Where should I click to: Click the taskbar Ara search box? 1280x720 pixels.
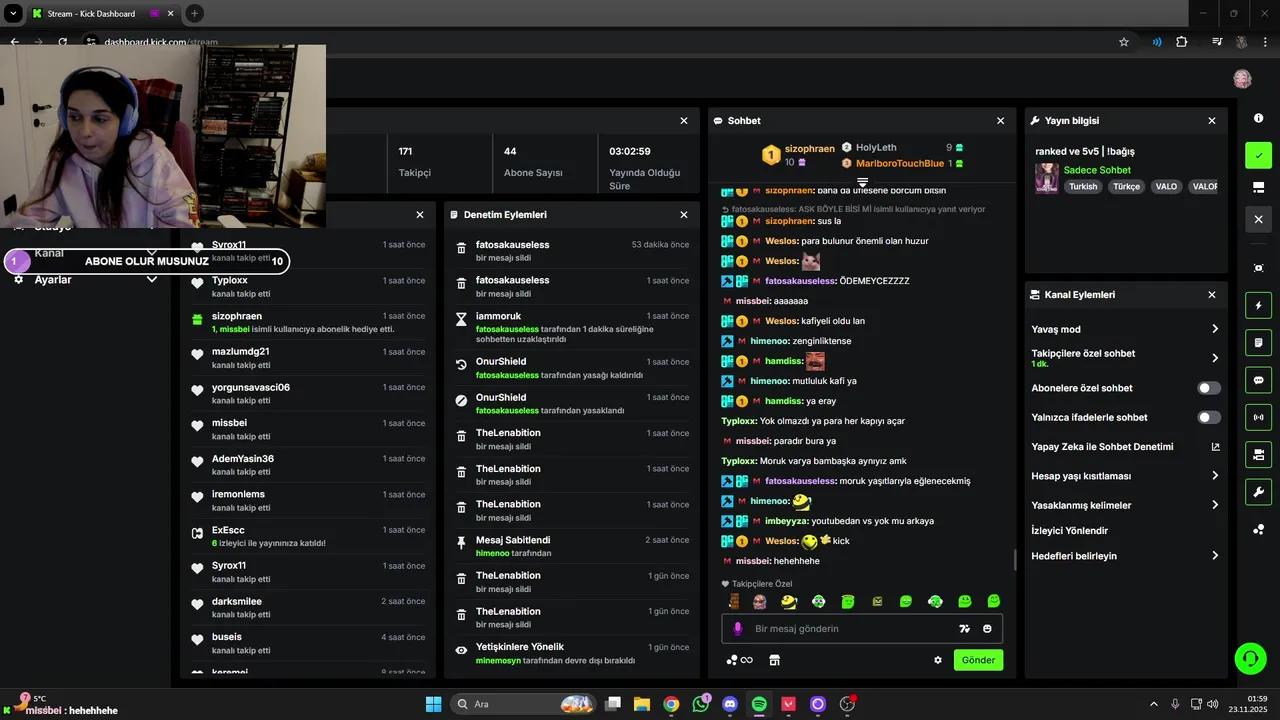[x=521, y=704]
